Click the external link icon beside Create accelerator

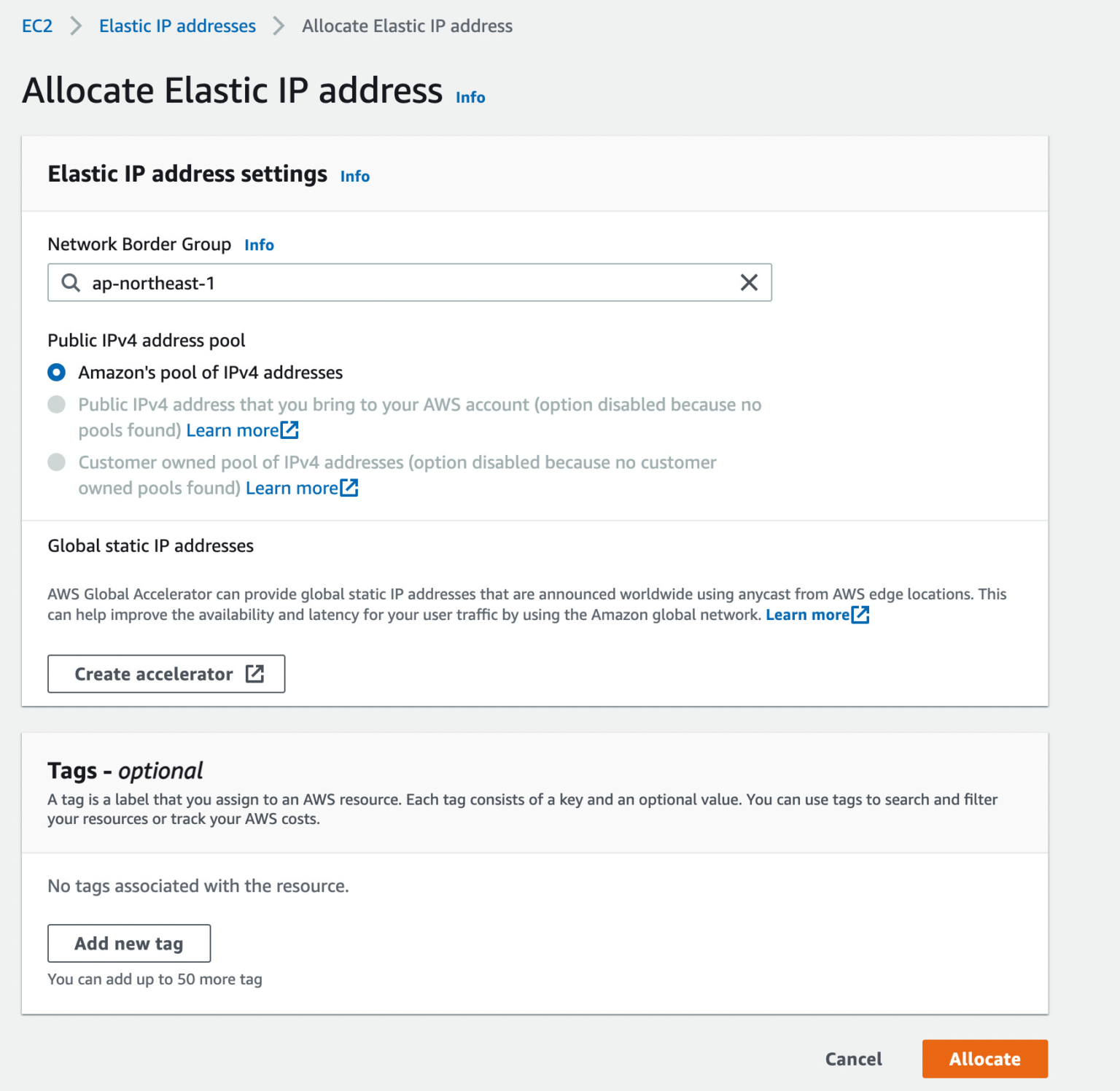[254, 674]
